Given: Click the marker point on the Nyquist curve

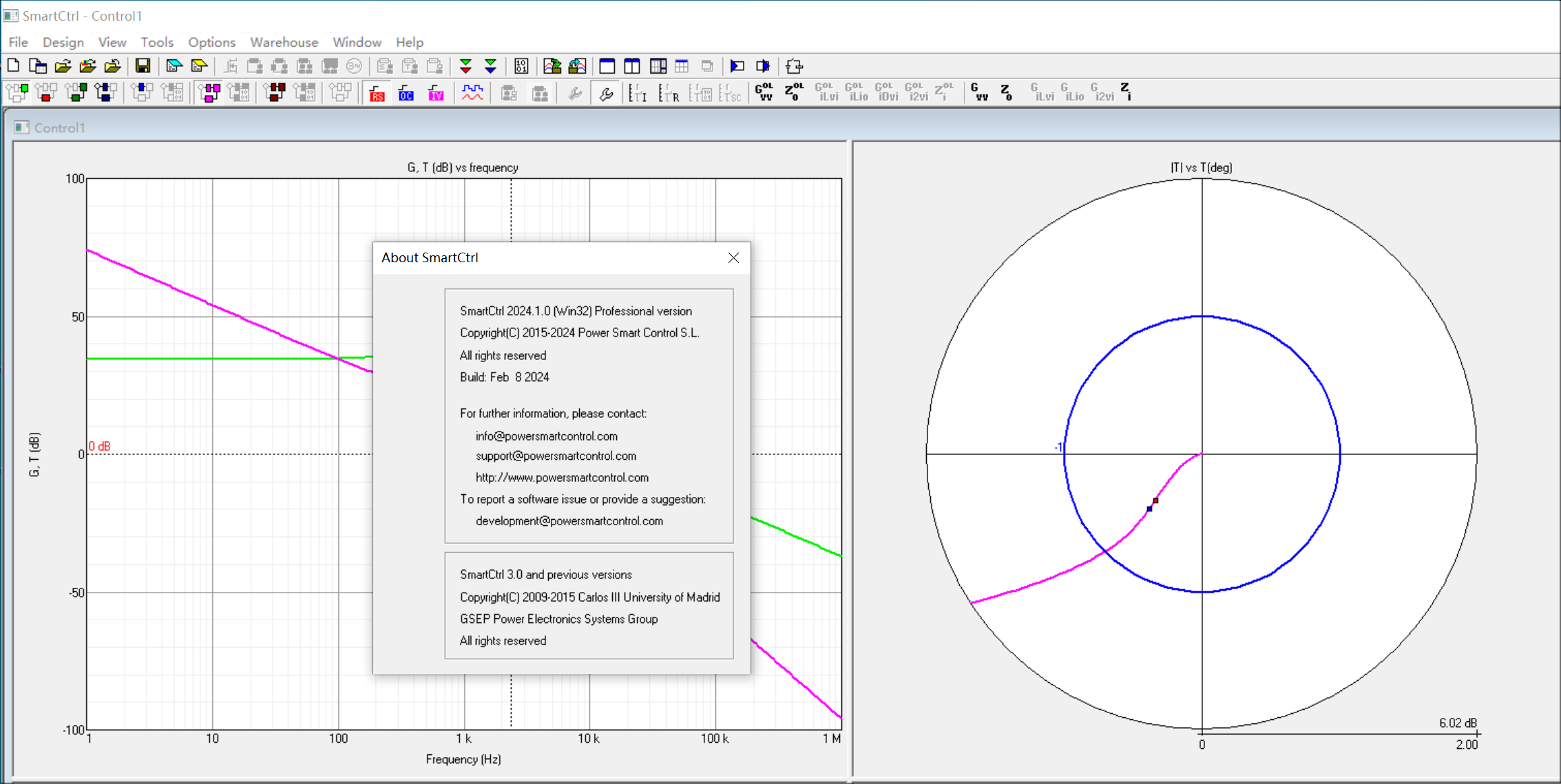Looking at the screenshot, I should point(1152,505).
